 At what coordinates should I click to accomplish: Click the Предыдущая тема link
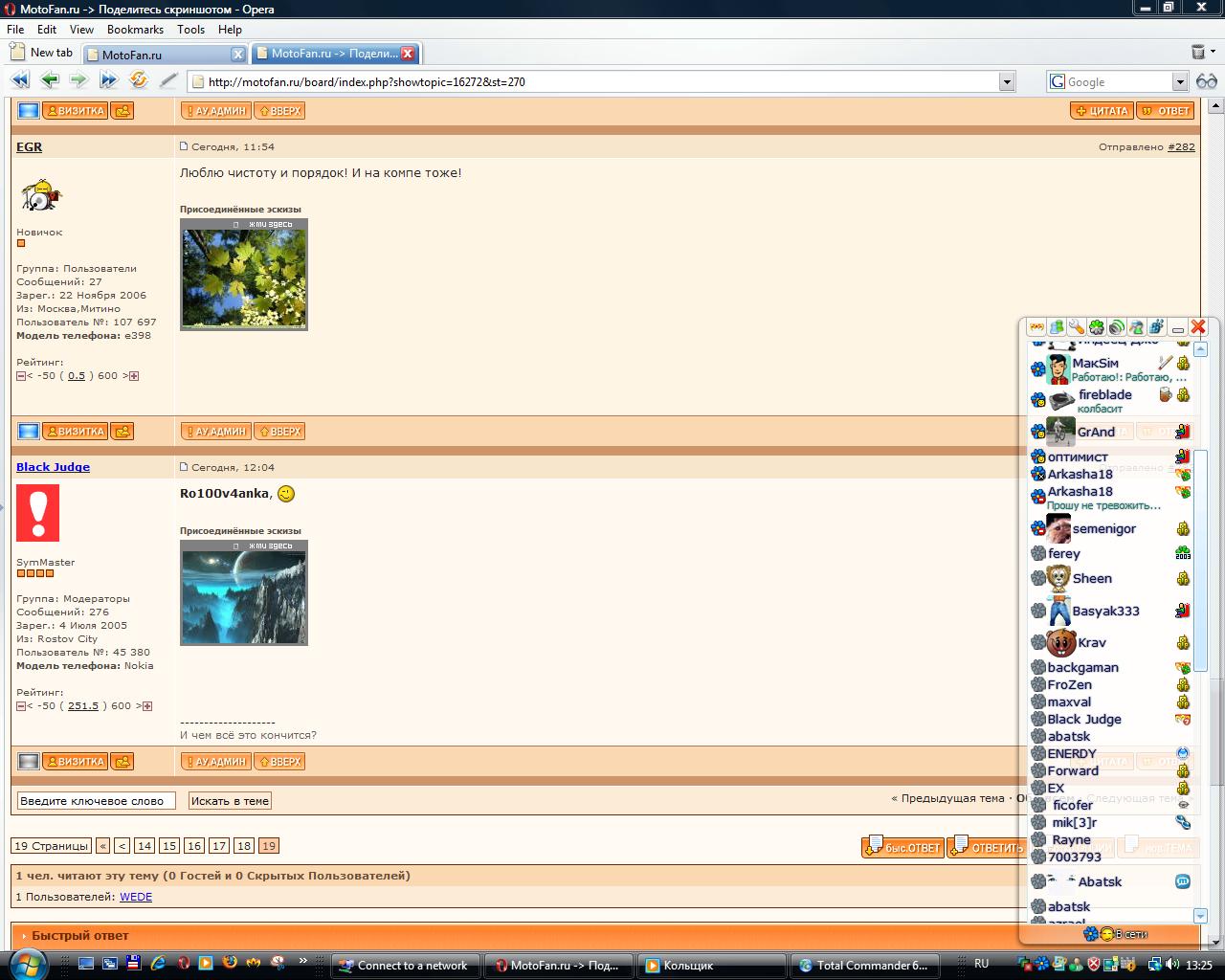952,798
